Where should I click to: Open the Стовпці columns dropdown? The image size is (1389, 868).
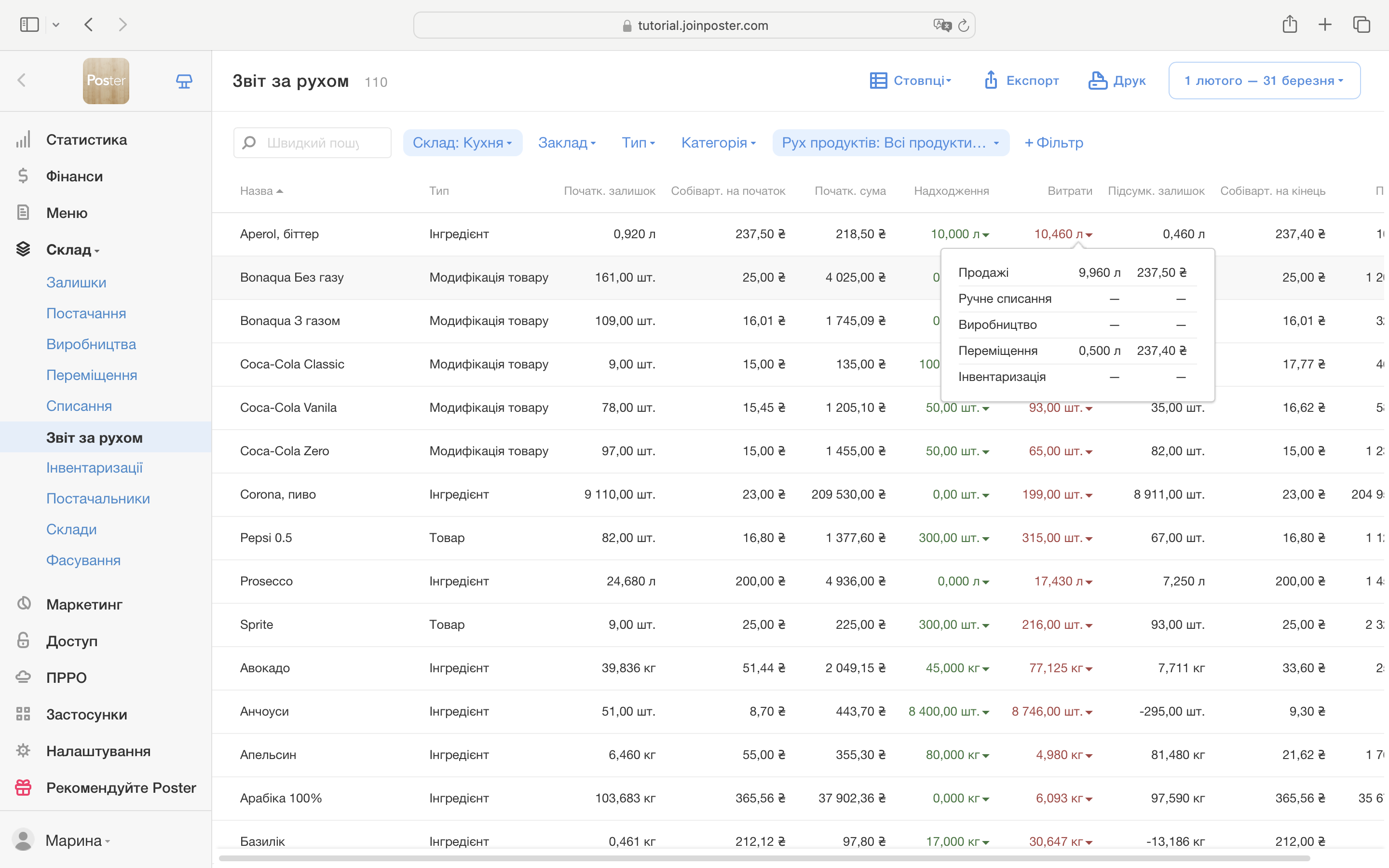911,81
